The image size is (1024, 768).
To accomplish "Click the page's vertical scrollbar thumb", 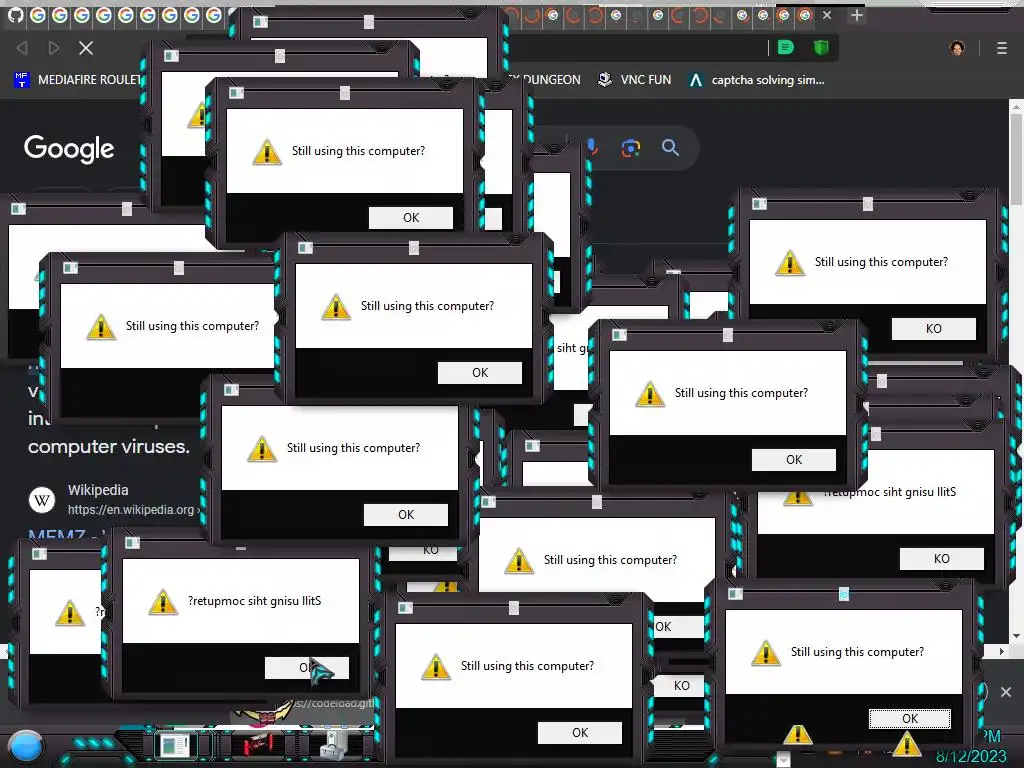I will coord(1016,160).
